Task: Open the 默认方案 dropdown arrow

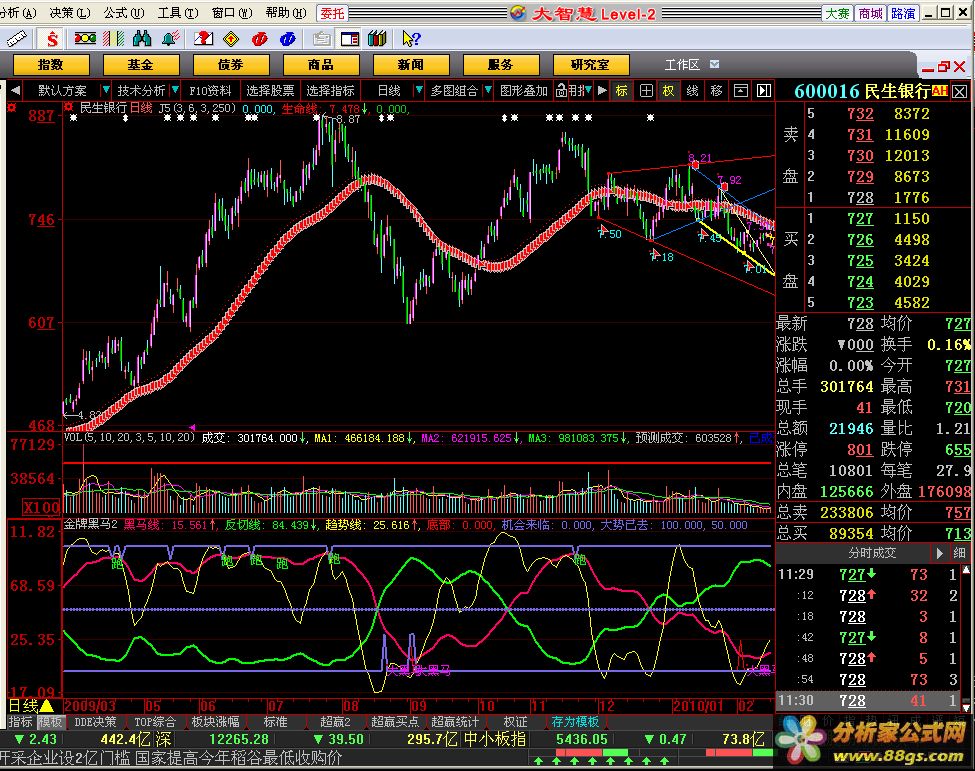Action: [x=106, y=91]
